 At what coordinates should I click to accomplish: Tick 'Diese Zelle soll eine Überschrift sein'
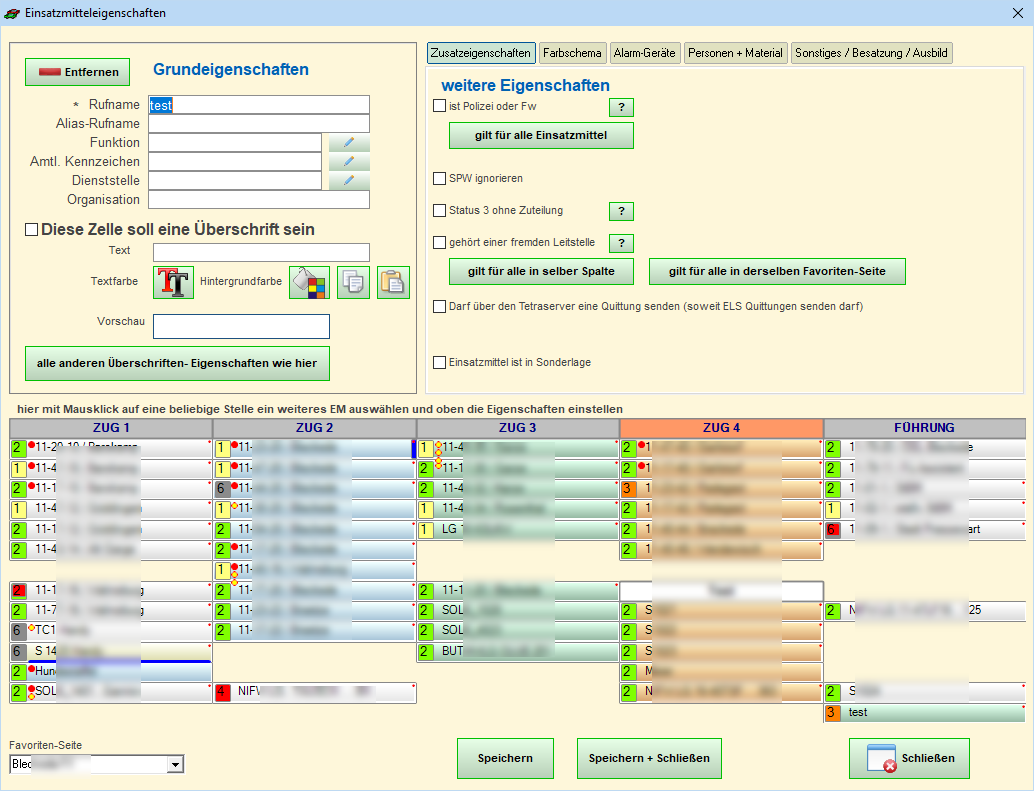(x=31, y=230)
